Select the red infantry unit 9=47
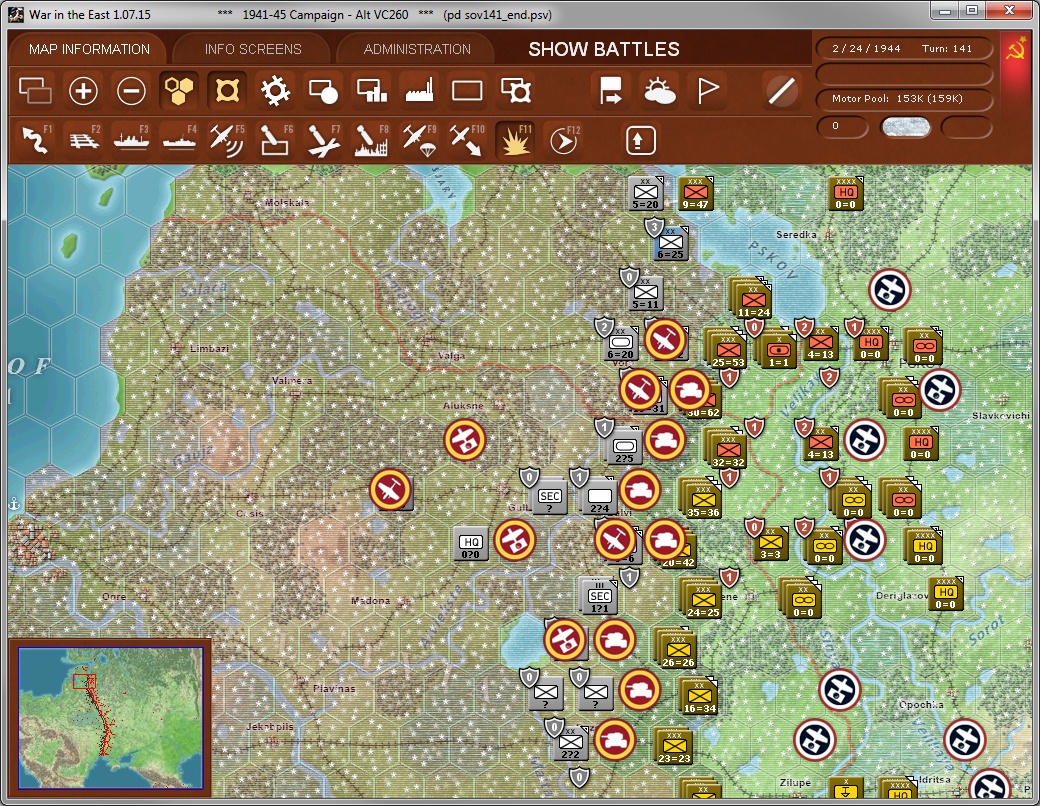The height and width of the screenshot is (806, 1040). point(695,194)
